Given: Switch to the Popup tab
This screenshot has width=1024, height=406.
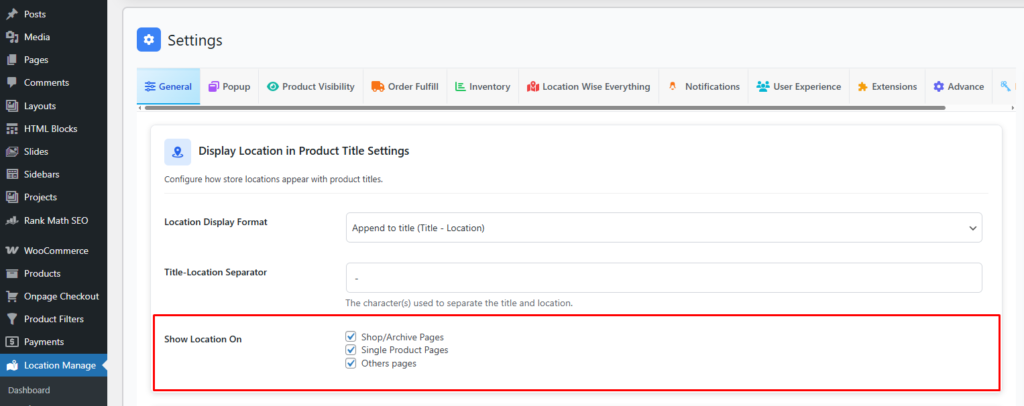Looking at the screenshot, I should point(229,87).
